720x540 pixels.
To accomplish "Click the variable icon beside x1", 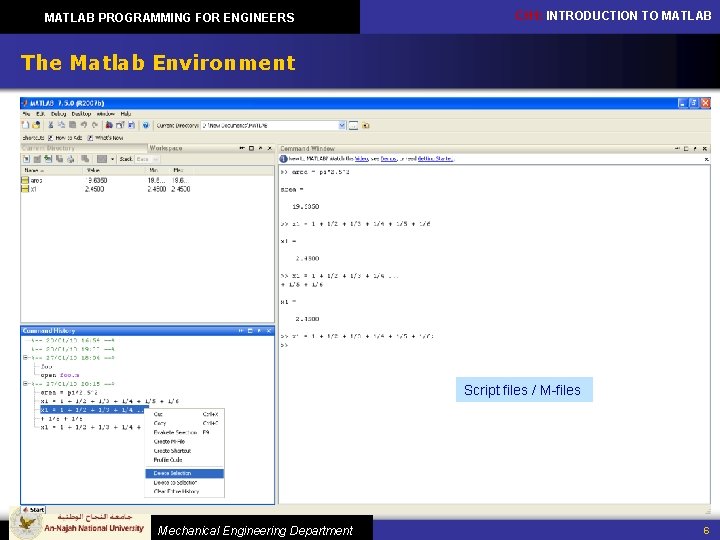I will point(25,189).
